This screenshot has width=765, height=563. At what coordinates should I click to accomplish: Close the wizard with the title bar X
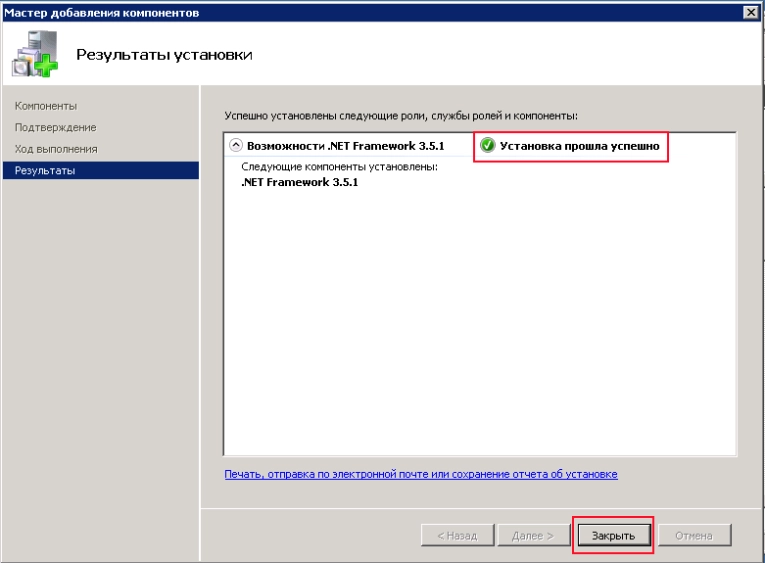coord(751,13)
